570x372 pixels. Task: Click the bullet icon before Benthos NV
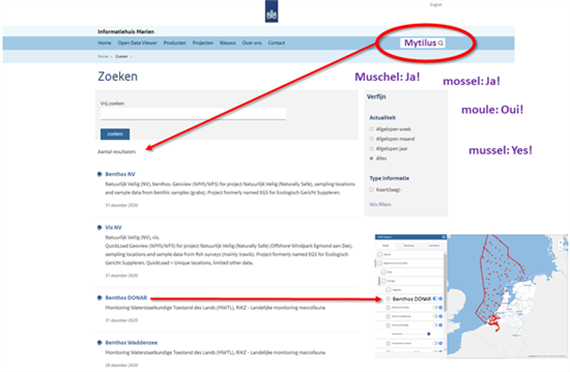(100, 174)
